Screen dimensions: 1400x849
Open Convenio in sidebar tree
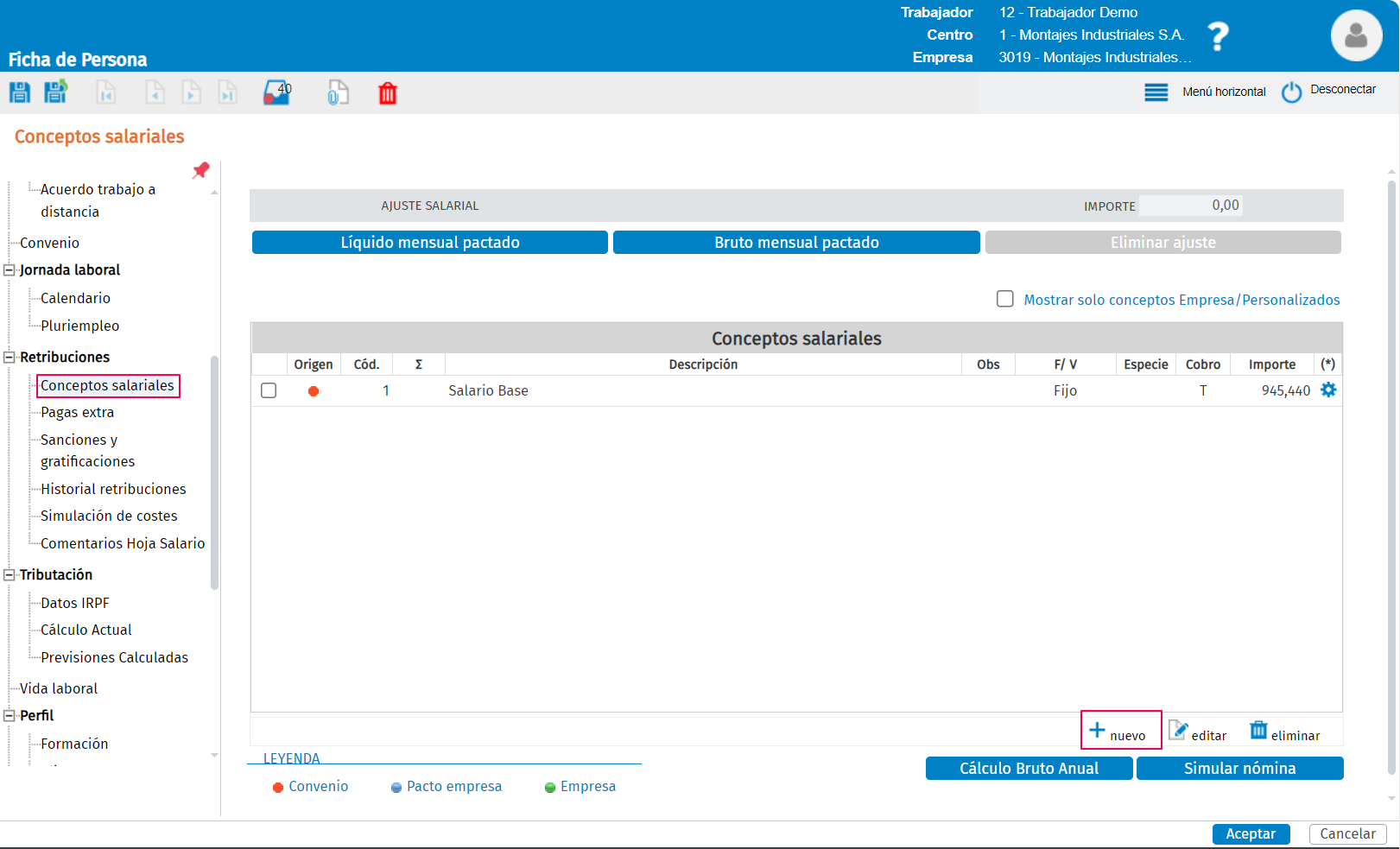[x=49, y=243]
